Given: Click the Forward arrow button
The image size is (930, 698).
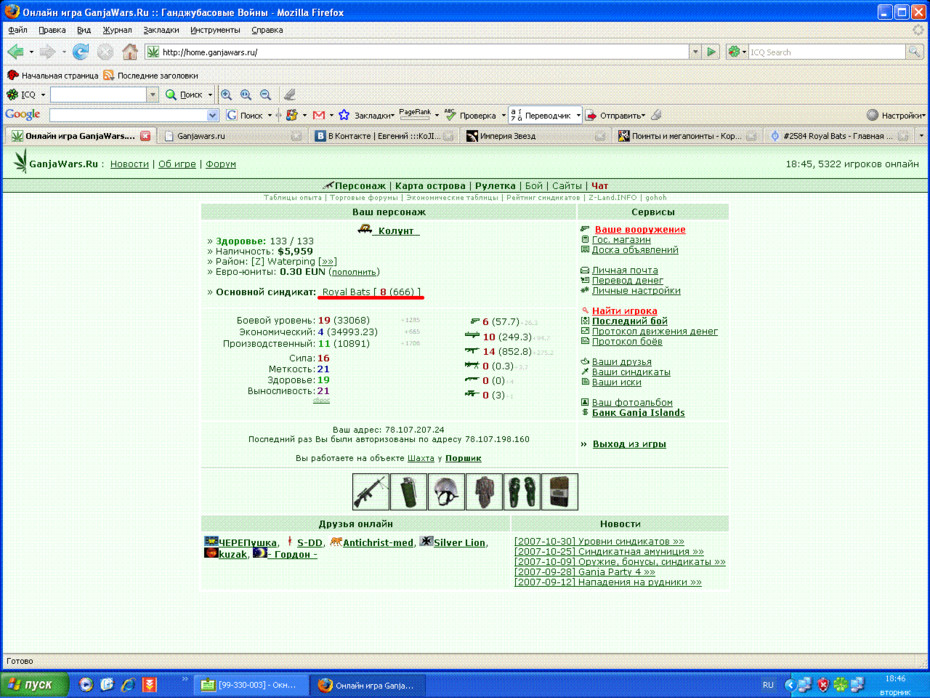Looking at the screenshot, I should (x=47, y=52).
